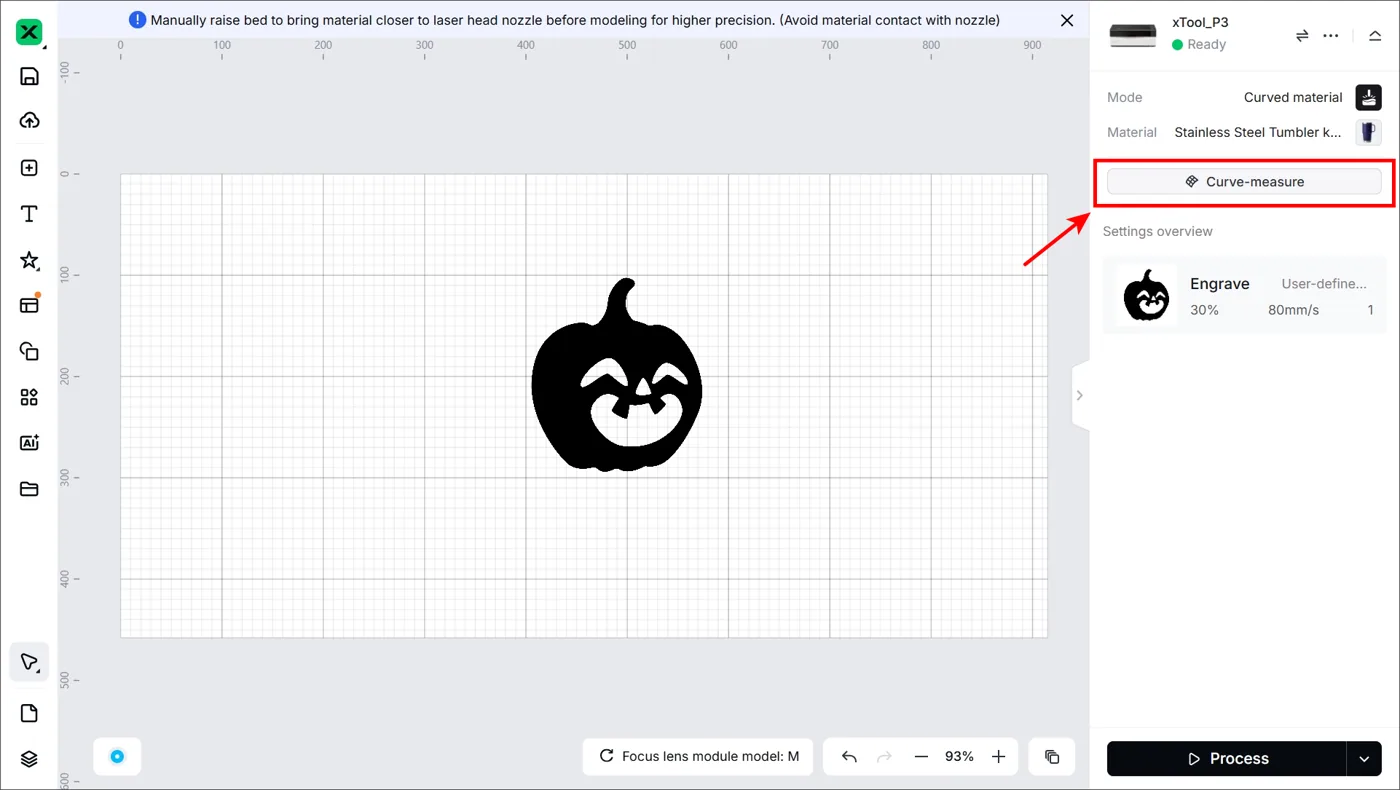Change Curved material mode icon
The width and height of the screenshot is (1400, 790).
pyautogui.click(x=1368, y=97)
